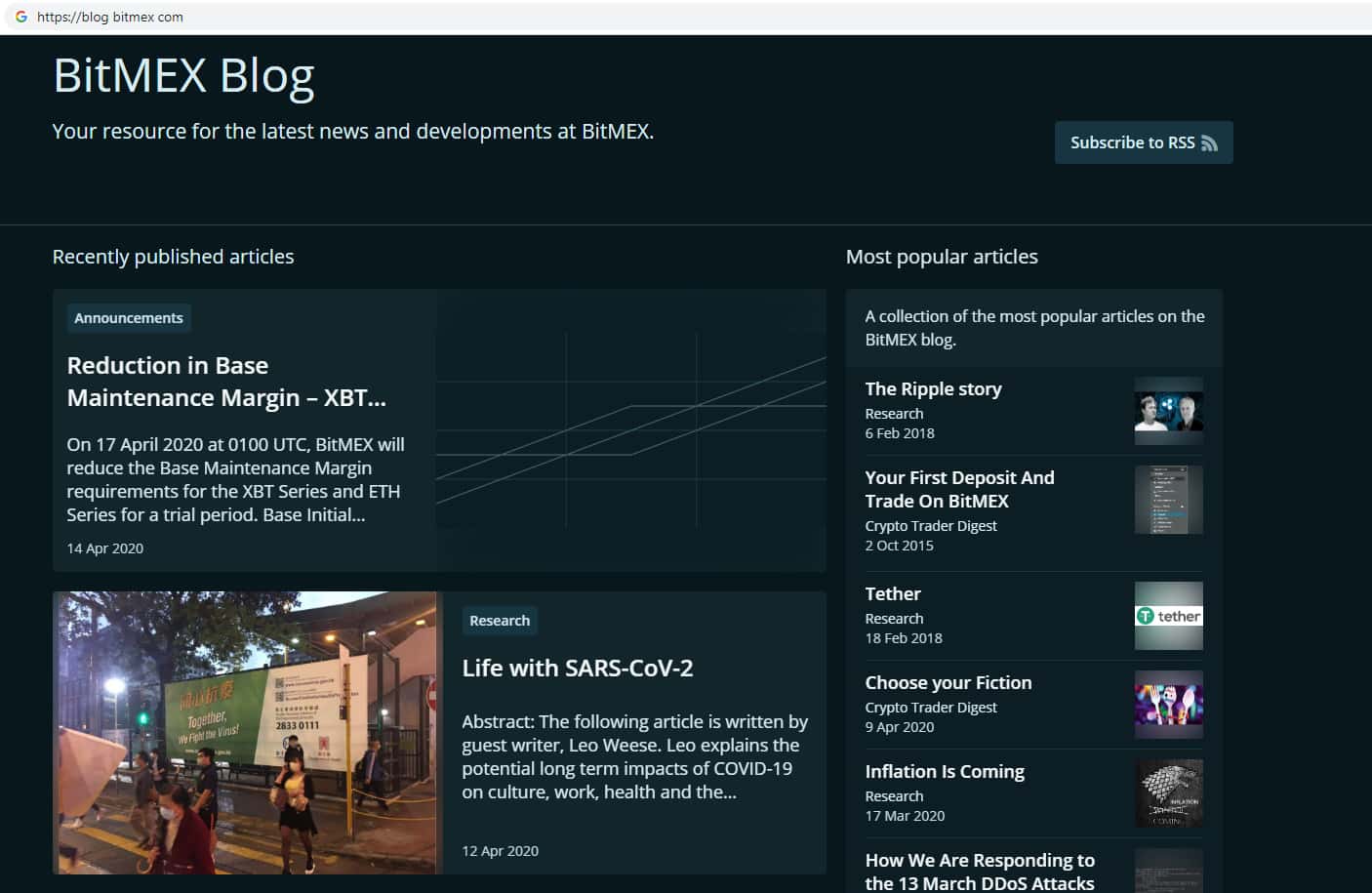Open the Reduction in Base Maintenance Margin article

coord(226,382)
